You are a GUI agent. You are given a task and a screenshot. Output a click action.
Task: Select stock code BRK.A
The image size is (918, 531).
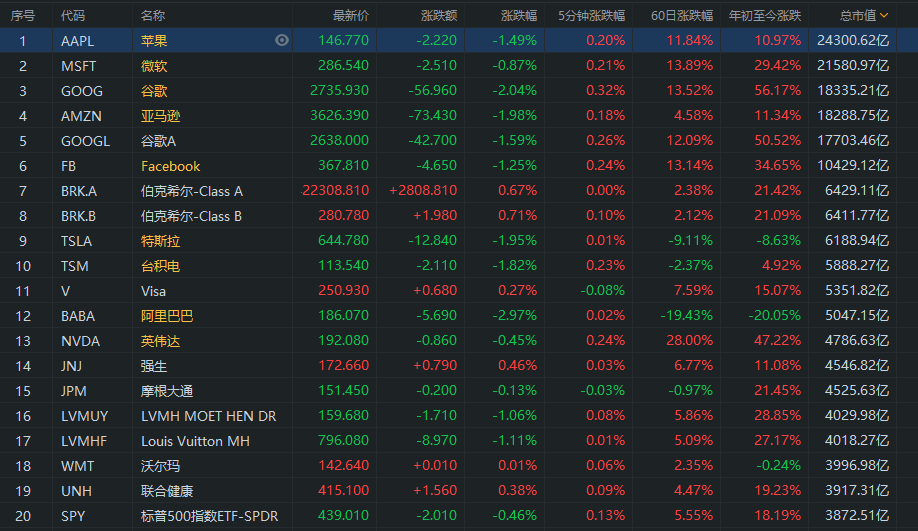point(79,191)
